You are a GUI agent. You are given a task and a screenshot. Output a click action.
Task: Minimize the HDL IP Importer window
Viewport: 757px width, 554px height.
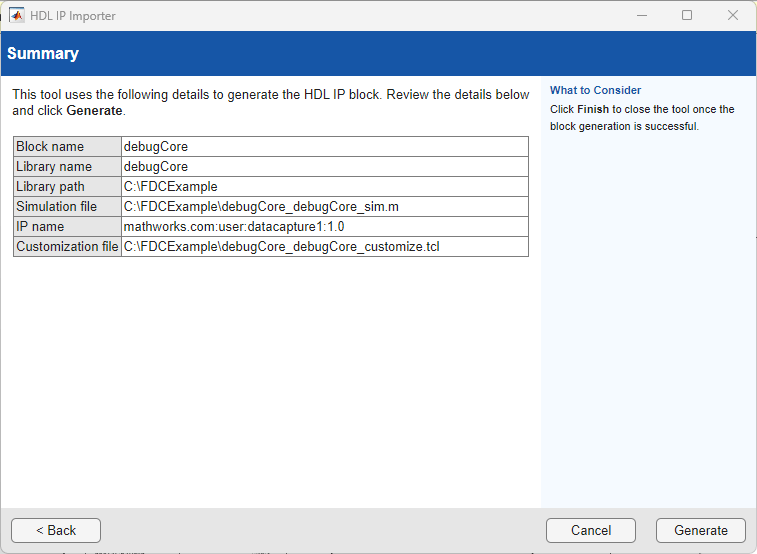point(641,15)
